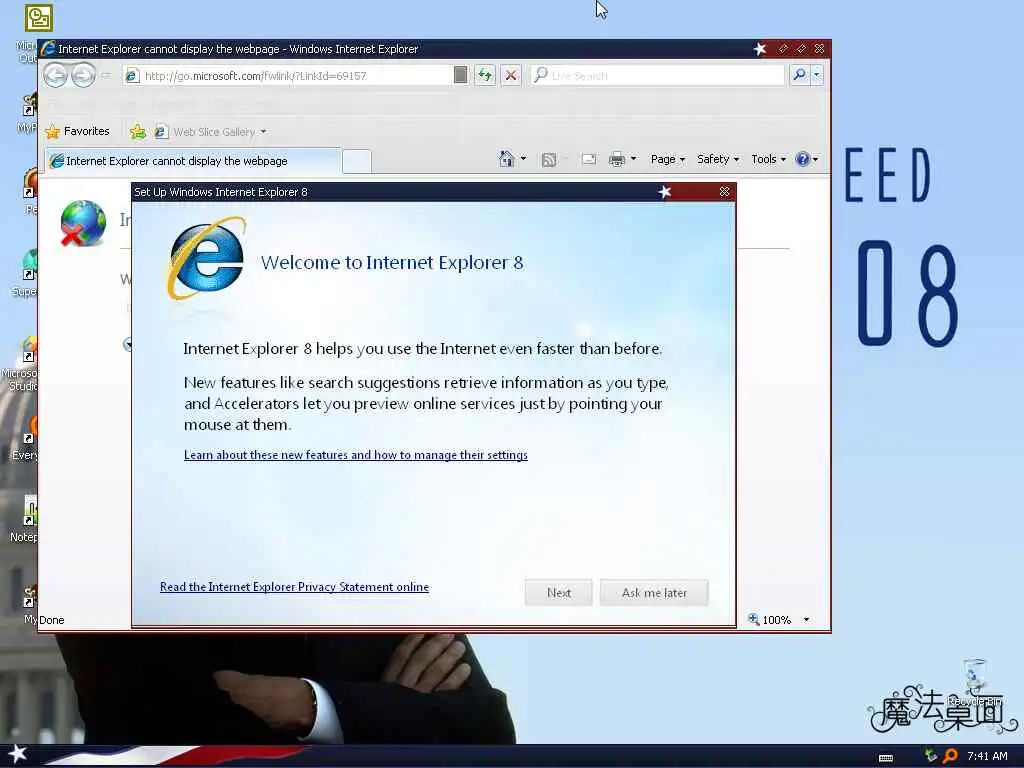This screenshot has width=1024, height=768.
Task: Click Ask me later button
Action: [654, 592]
